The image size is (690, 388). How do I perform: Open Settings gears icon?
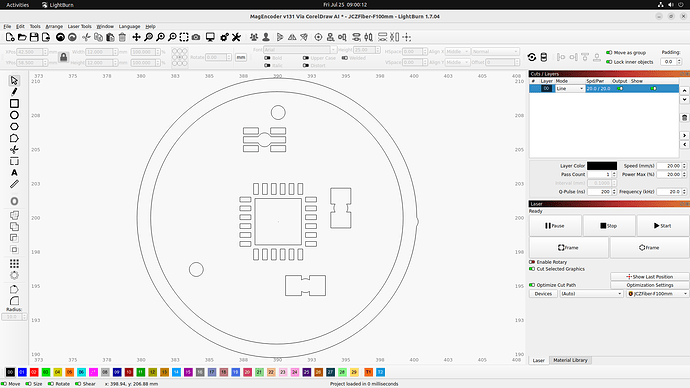tap(224, 37)
